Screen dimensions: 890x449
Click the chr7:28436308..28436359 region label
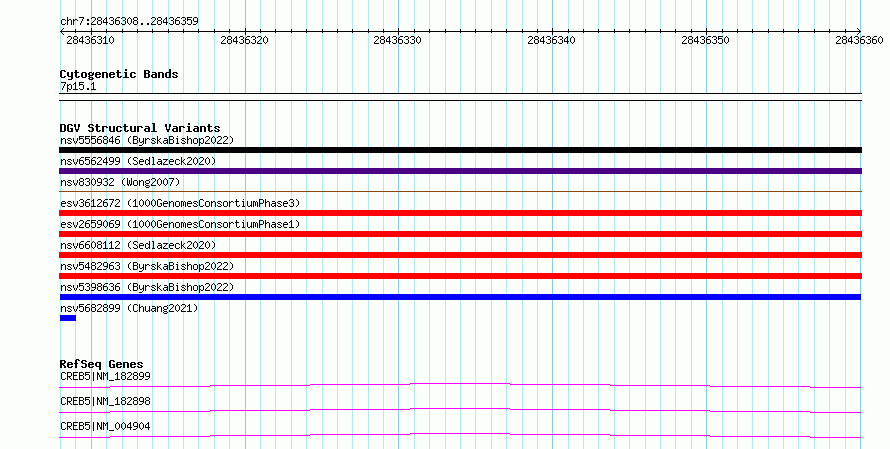[129, 21]
